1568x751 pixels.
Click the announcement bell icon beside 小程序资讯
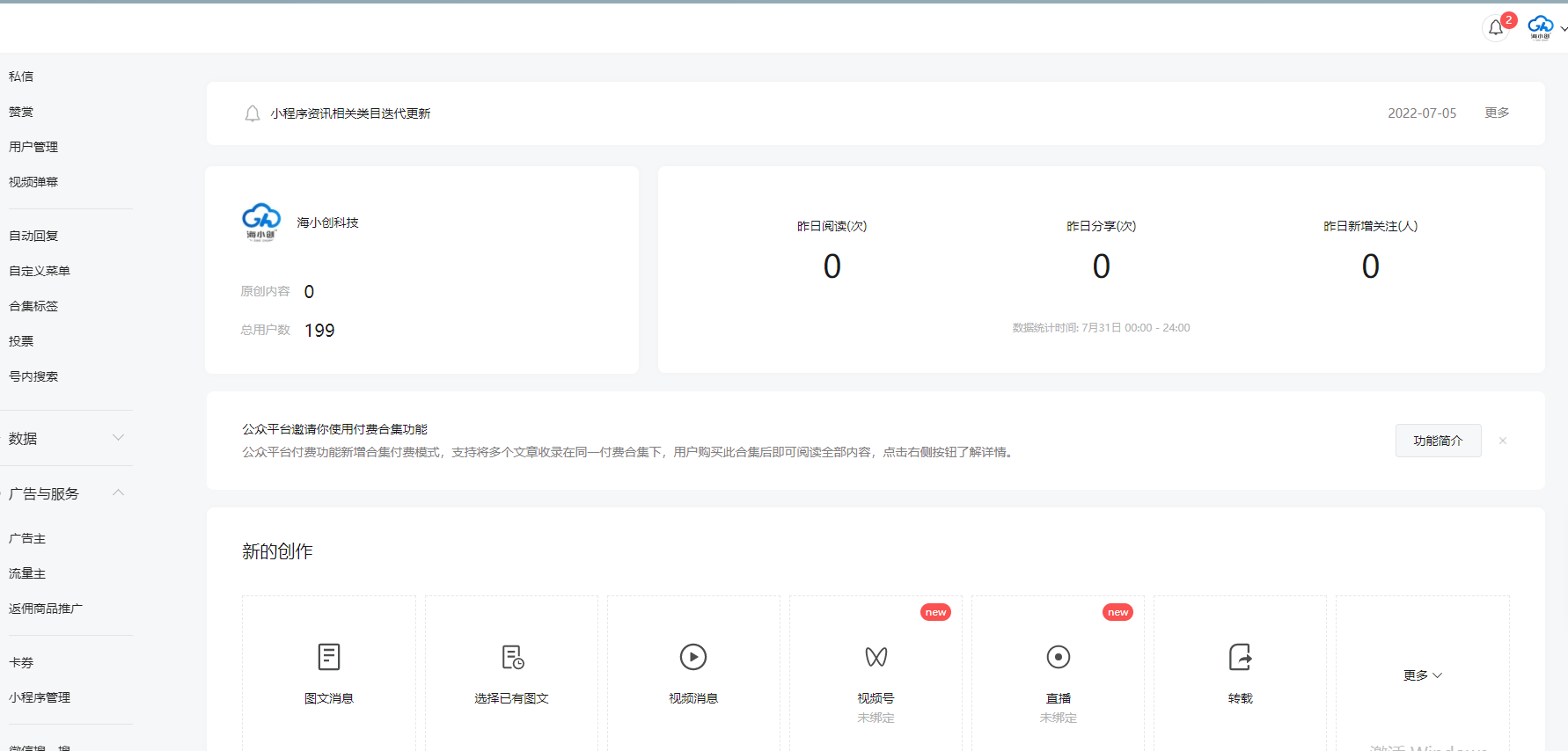253,113
